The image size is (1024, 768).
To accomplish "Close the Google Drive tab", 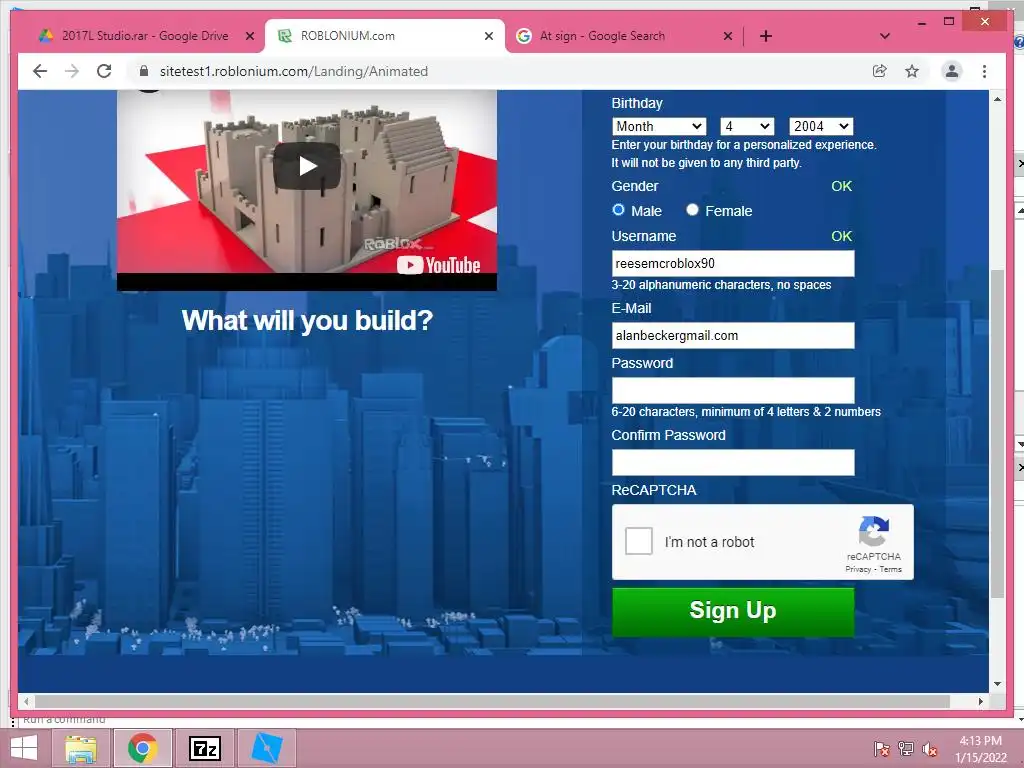I will pyautogui.click(x=249, y=36).
